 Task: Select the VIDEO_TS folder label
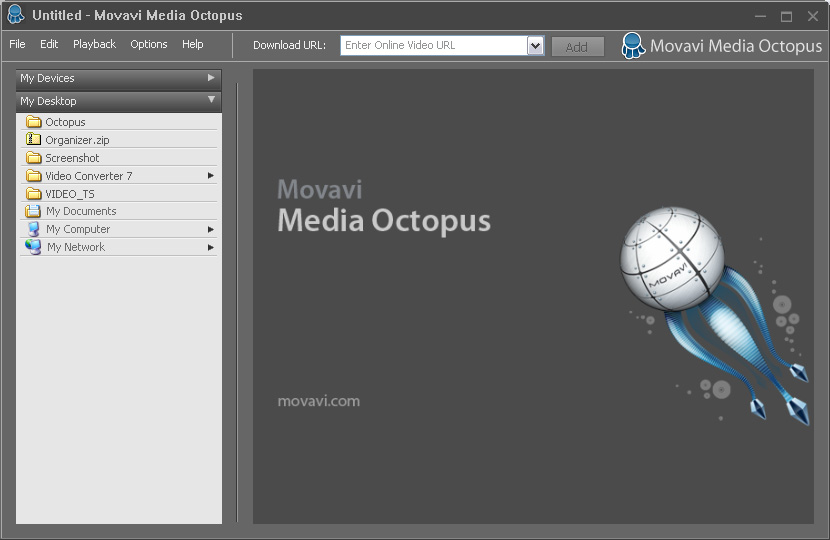tap(70, 194)
